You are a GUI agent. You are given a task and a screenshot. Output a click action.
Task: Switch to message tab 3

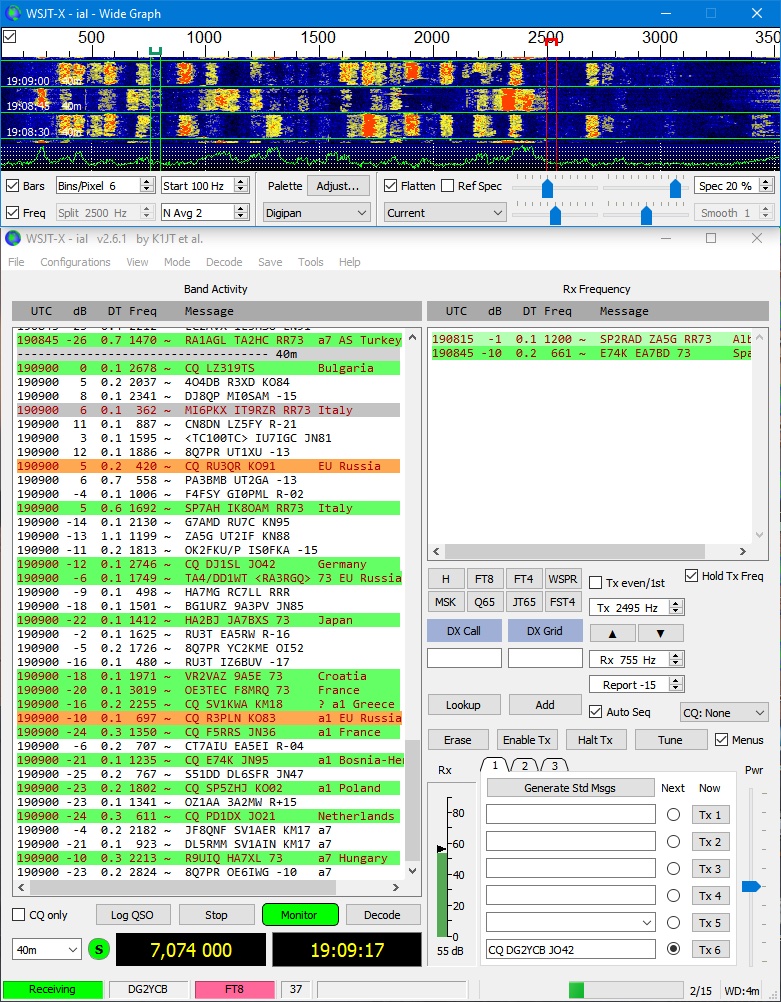[x=554, y=766]
